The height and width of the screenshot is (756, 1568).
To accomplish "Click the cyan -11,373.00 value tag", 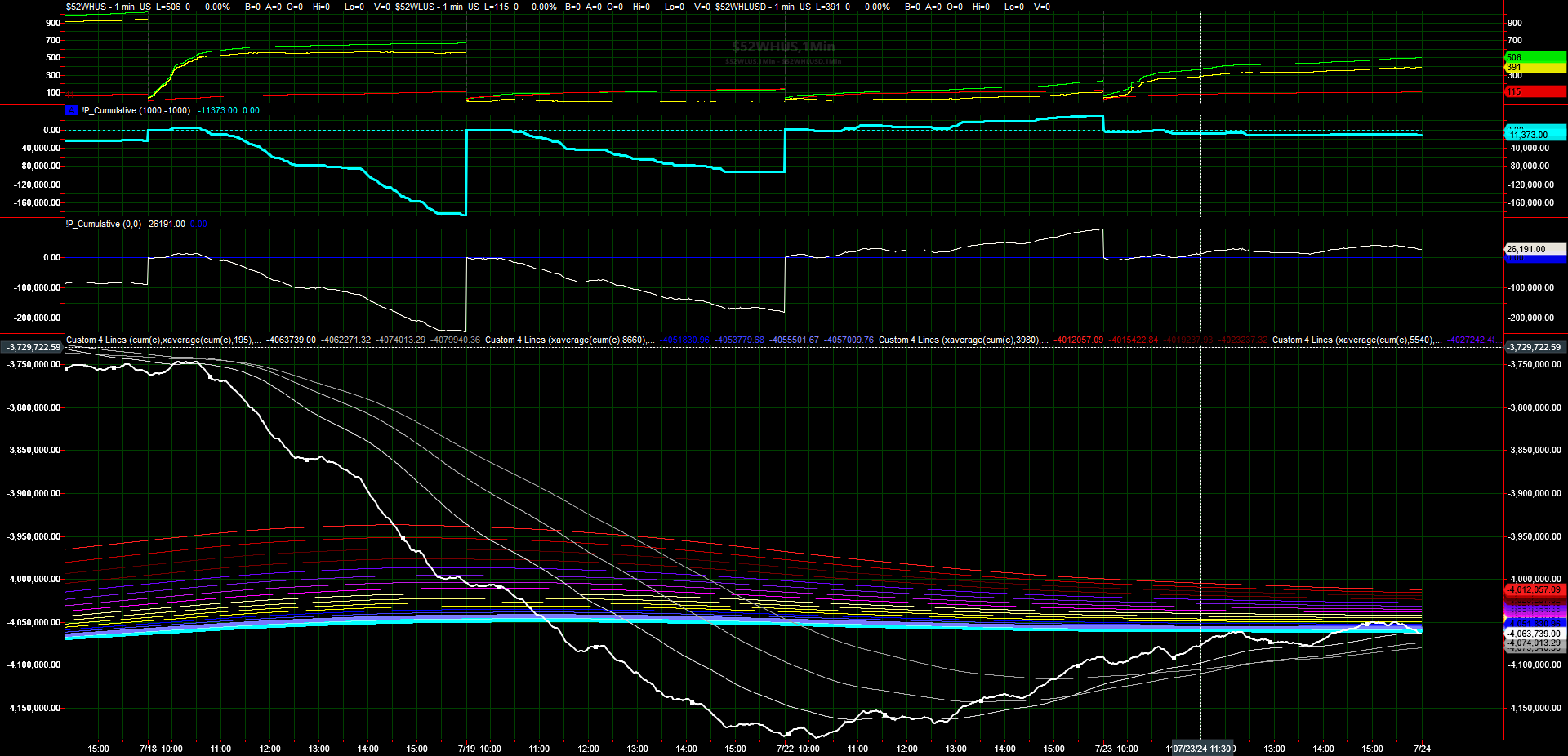I will [x=1534, y=135].
